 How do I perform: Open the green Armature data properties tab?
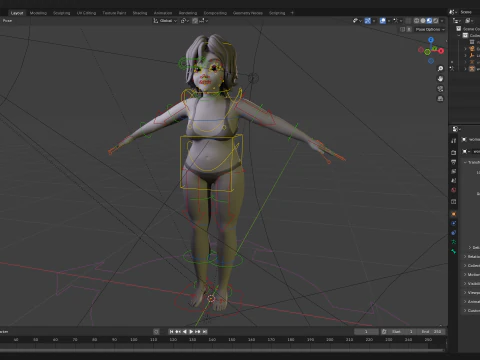[453, 242]
